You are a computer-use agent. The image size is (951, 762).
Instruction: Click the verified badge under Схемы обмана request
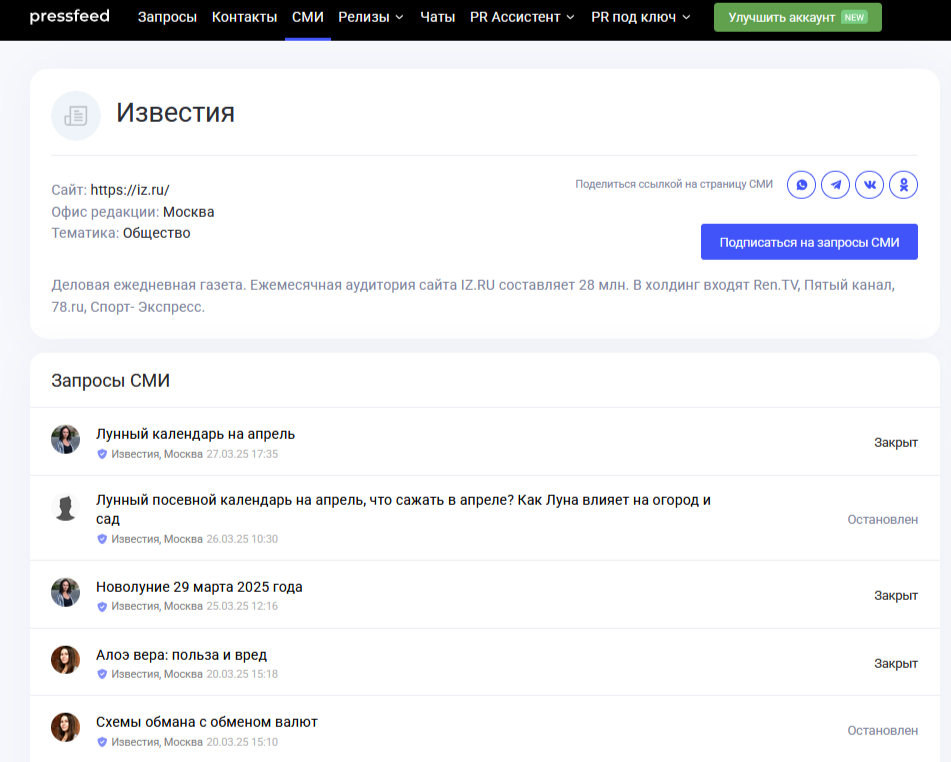[x=102, y=742]
